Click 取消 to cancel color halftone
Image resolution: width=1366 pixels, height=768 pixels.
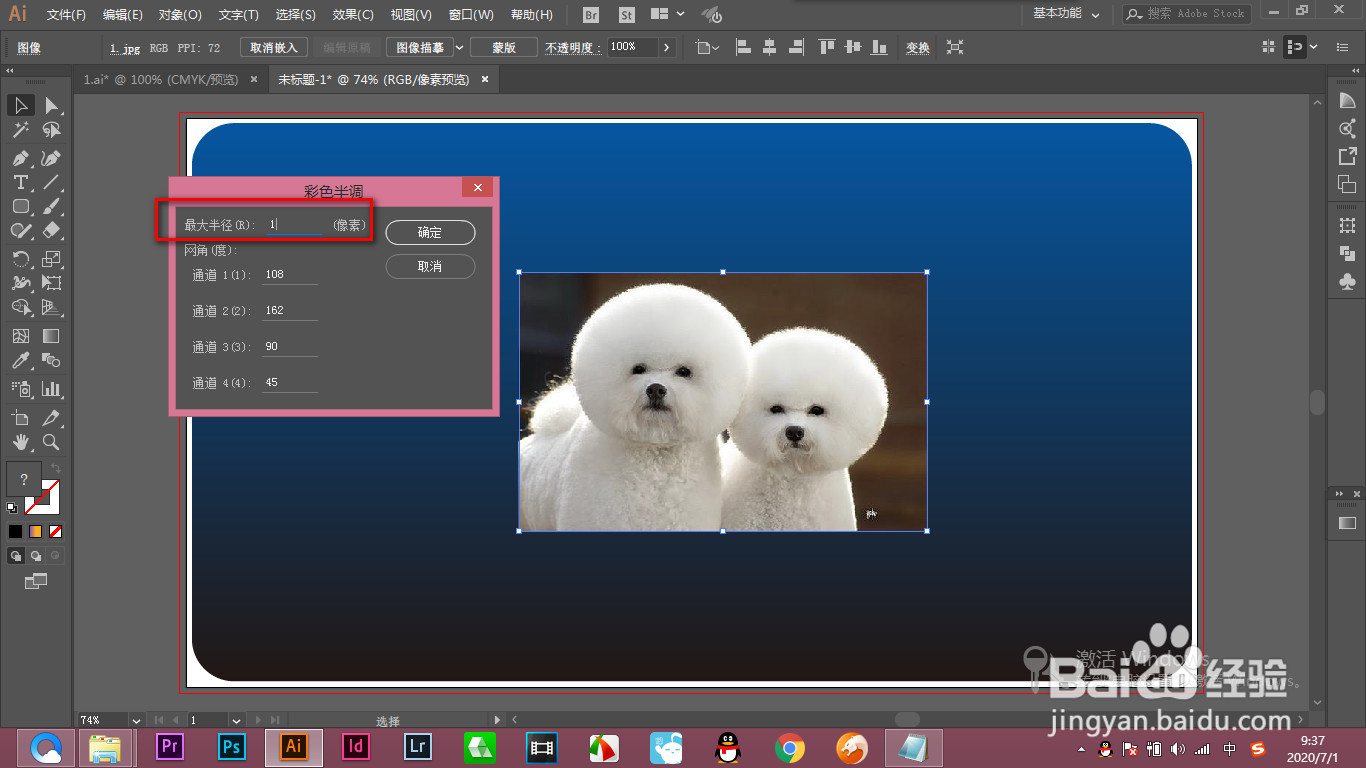[430, 267]
